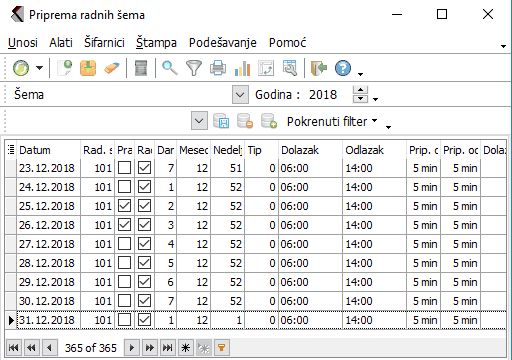Click the eraser icon in toolbar
This screenshot has width=512, height=360.
click(112, 68)
